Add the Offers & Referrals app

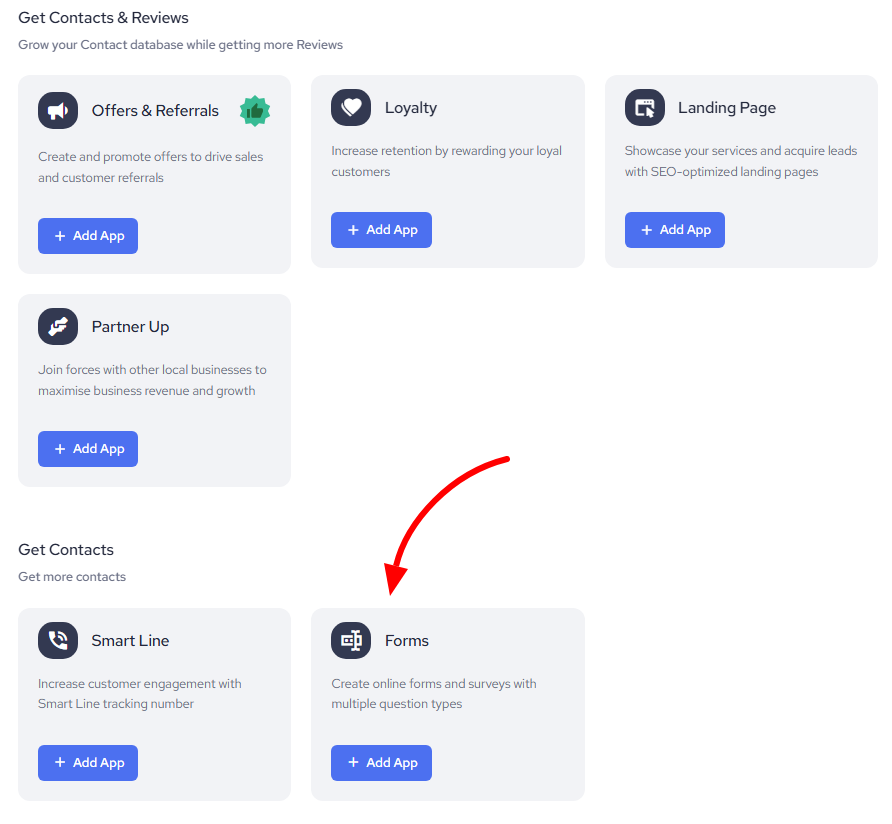click(x=88, y=236)
